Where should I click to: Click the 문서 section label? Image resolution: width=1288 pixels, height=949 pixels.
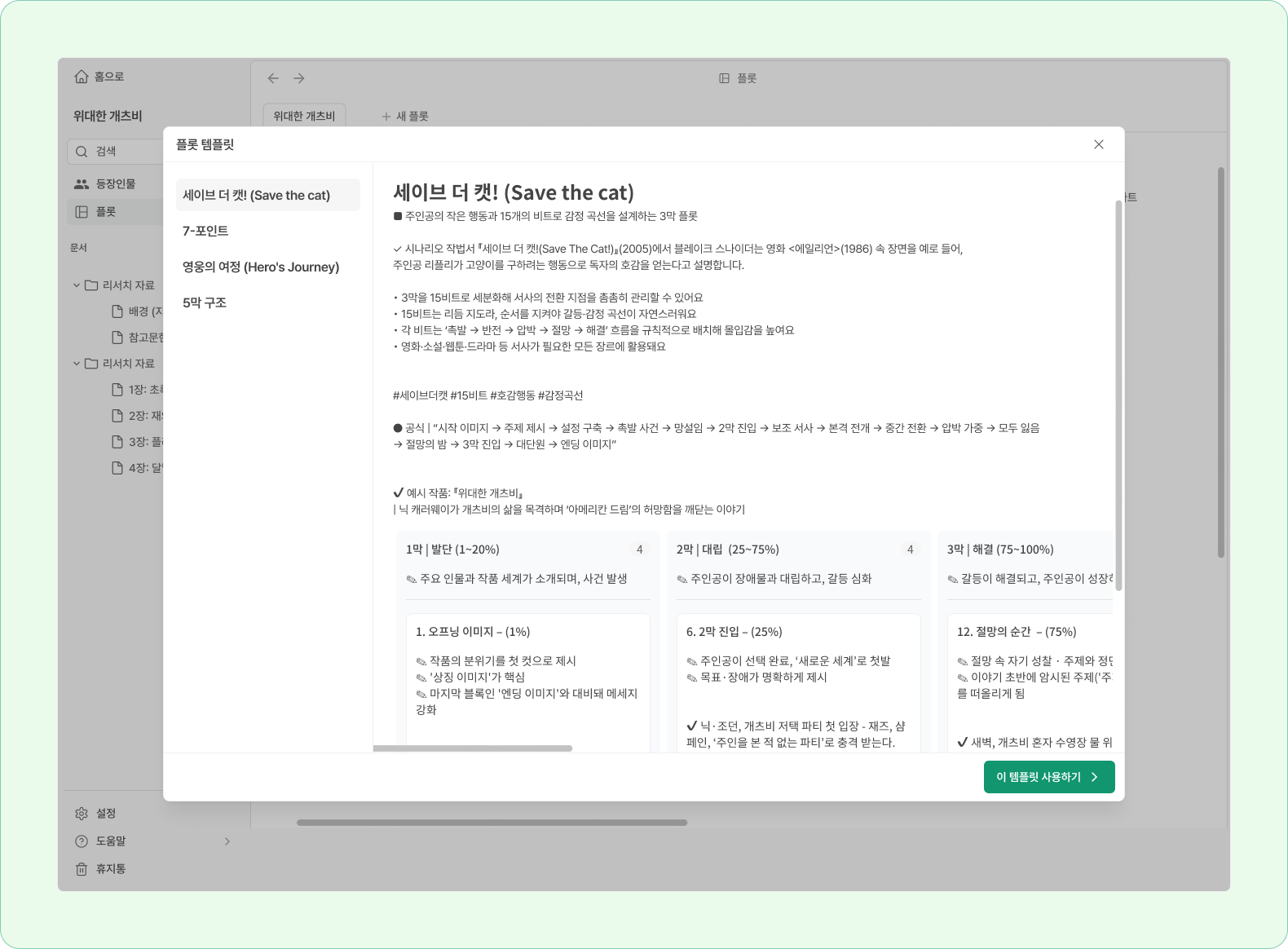(78, 248)
